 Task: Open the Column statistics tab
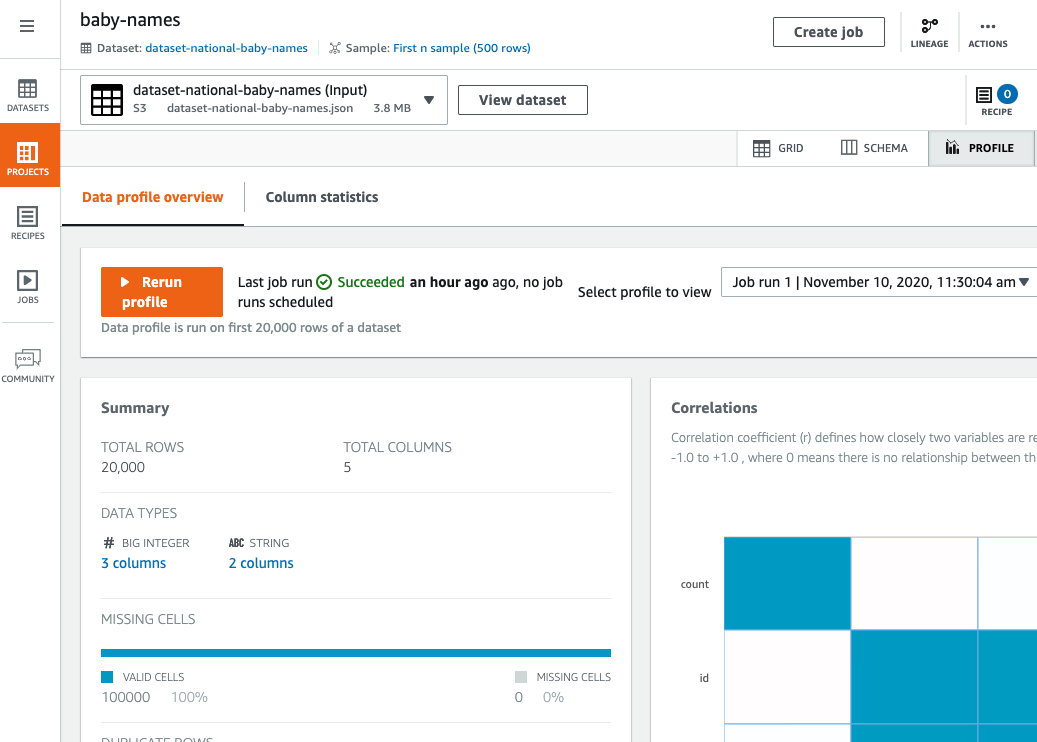[x=322, y=197]
